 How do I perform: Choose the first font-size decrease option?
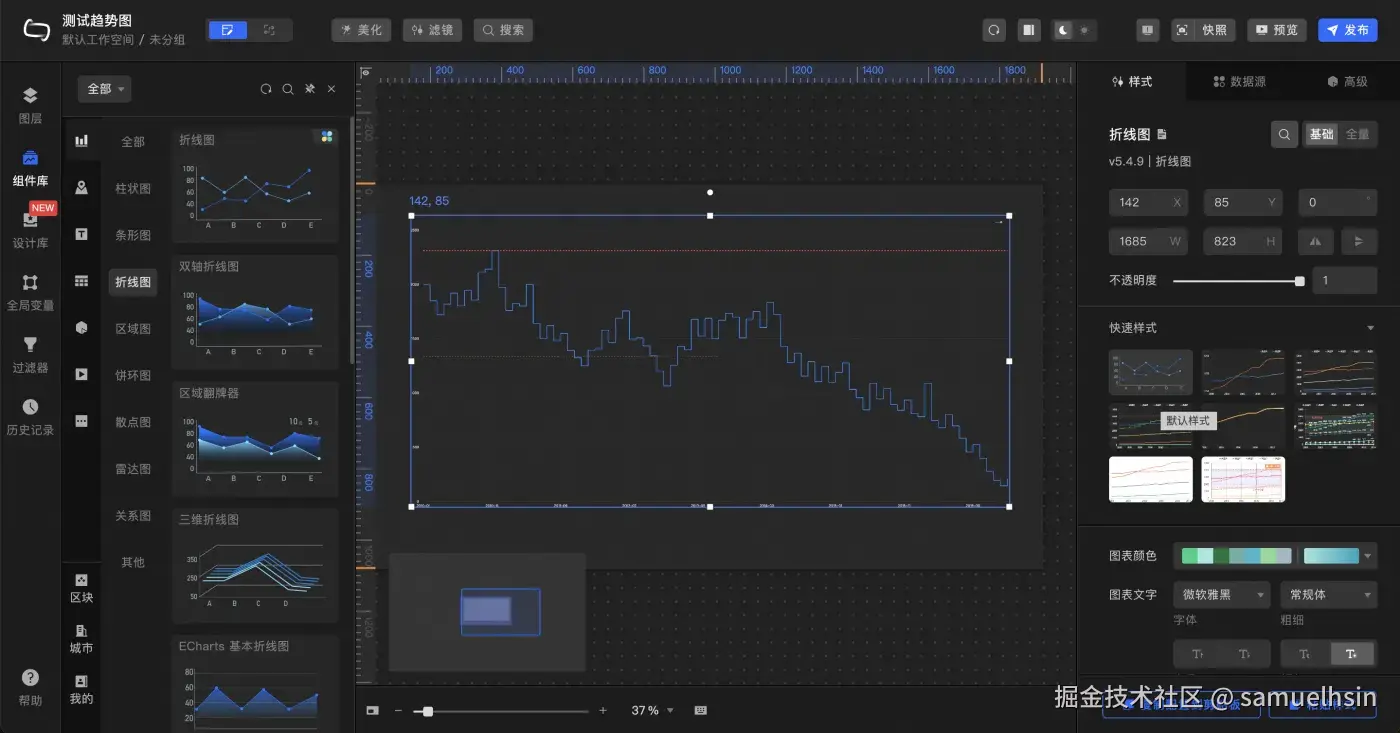point(1198,654)
